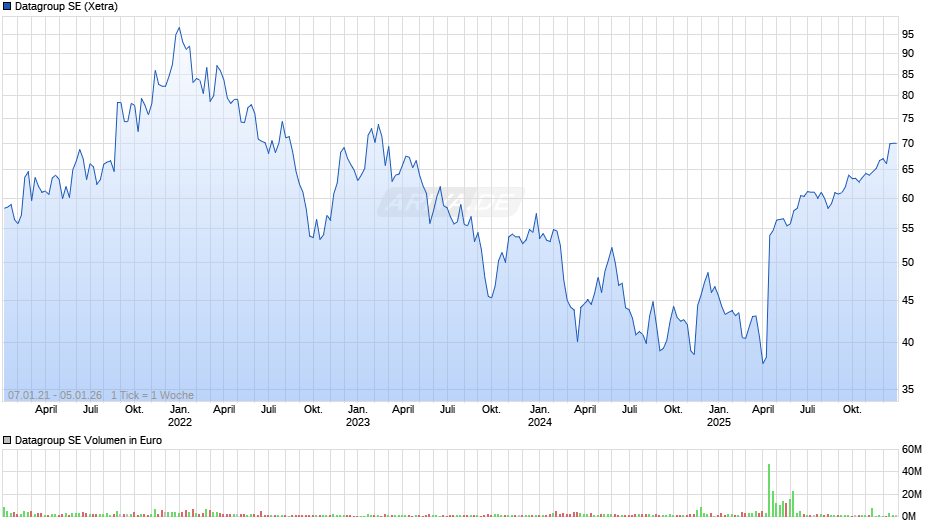The height and width of the screenshot is (526, 940).
Task: Click the blue Datagroup SE legend square
Action: coord(7,7)
